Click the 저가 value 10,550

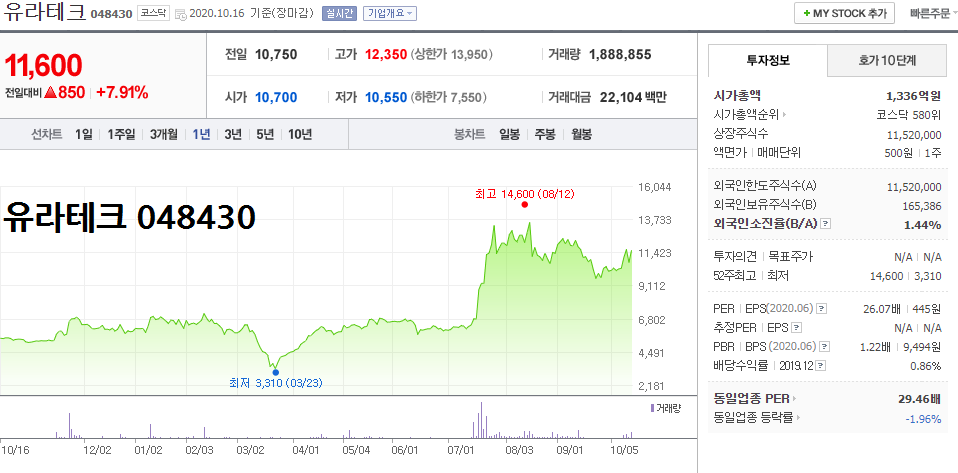386,97
